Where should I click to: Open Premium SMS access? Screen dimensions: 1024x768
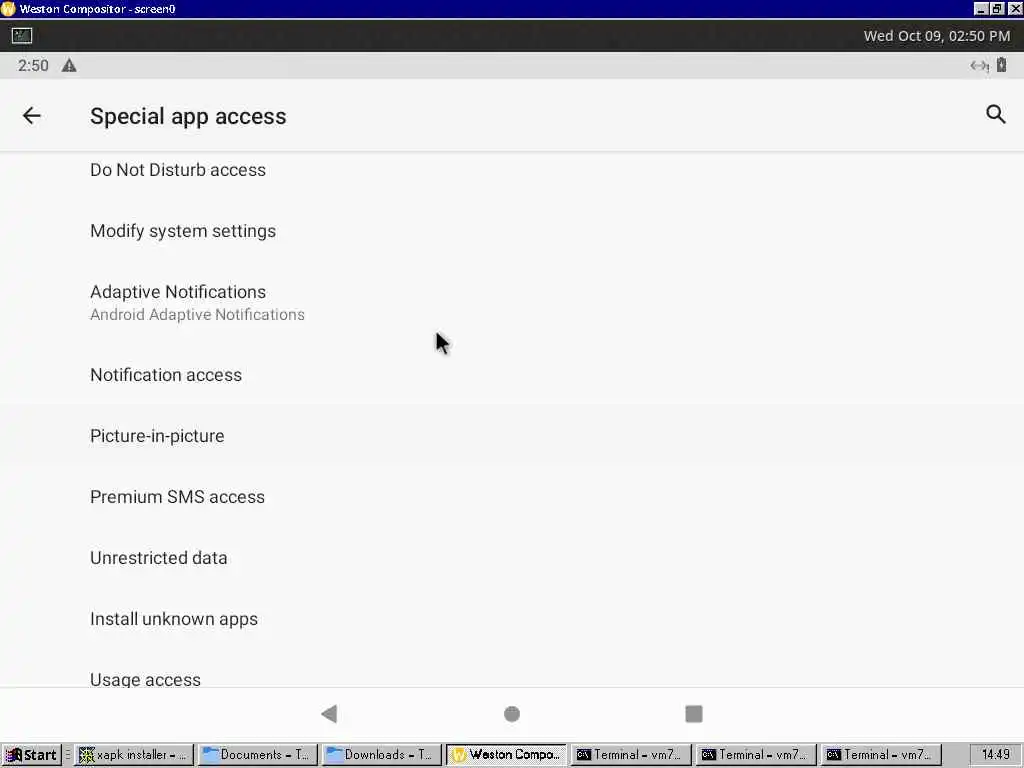point(512,497)
